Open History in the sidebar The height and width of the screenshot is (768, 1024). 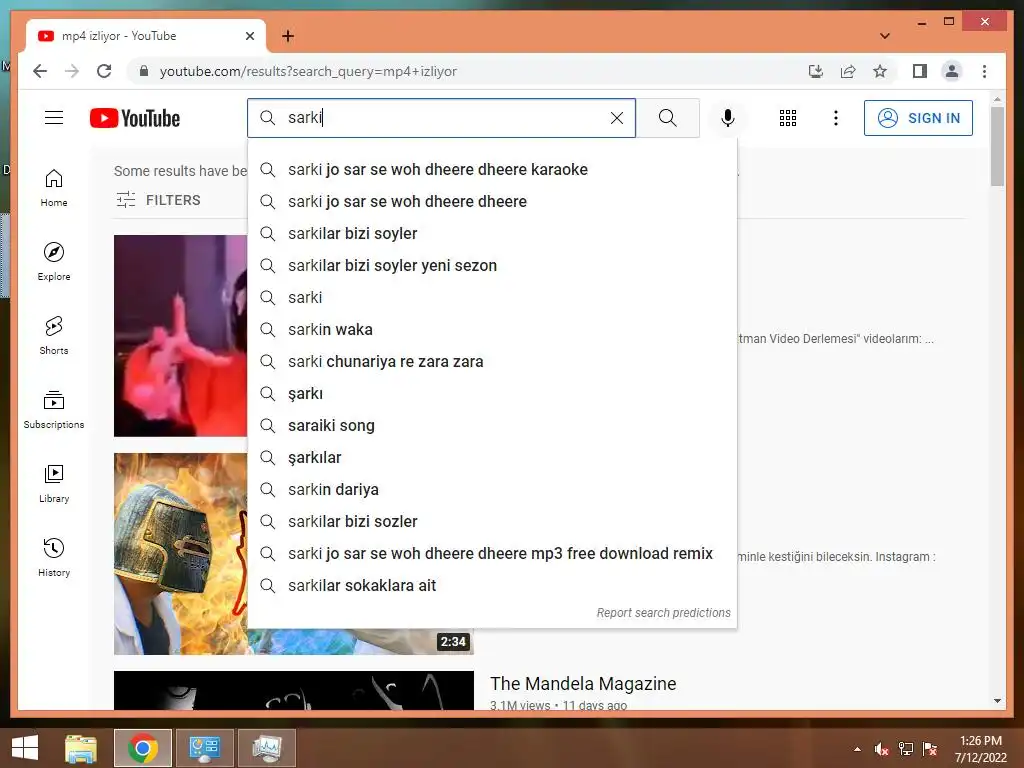(54, 557)
